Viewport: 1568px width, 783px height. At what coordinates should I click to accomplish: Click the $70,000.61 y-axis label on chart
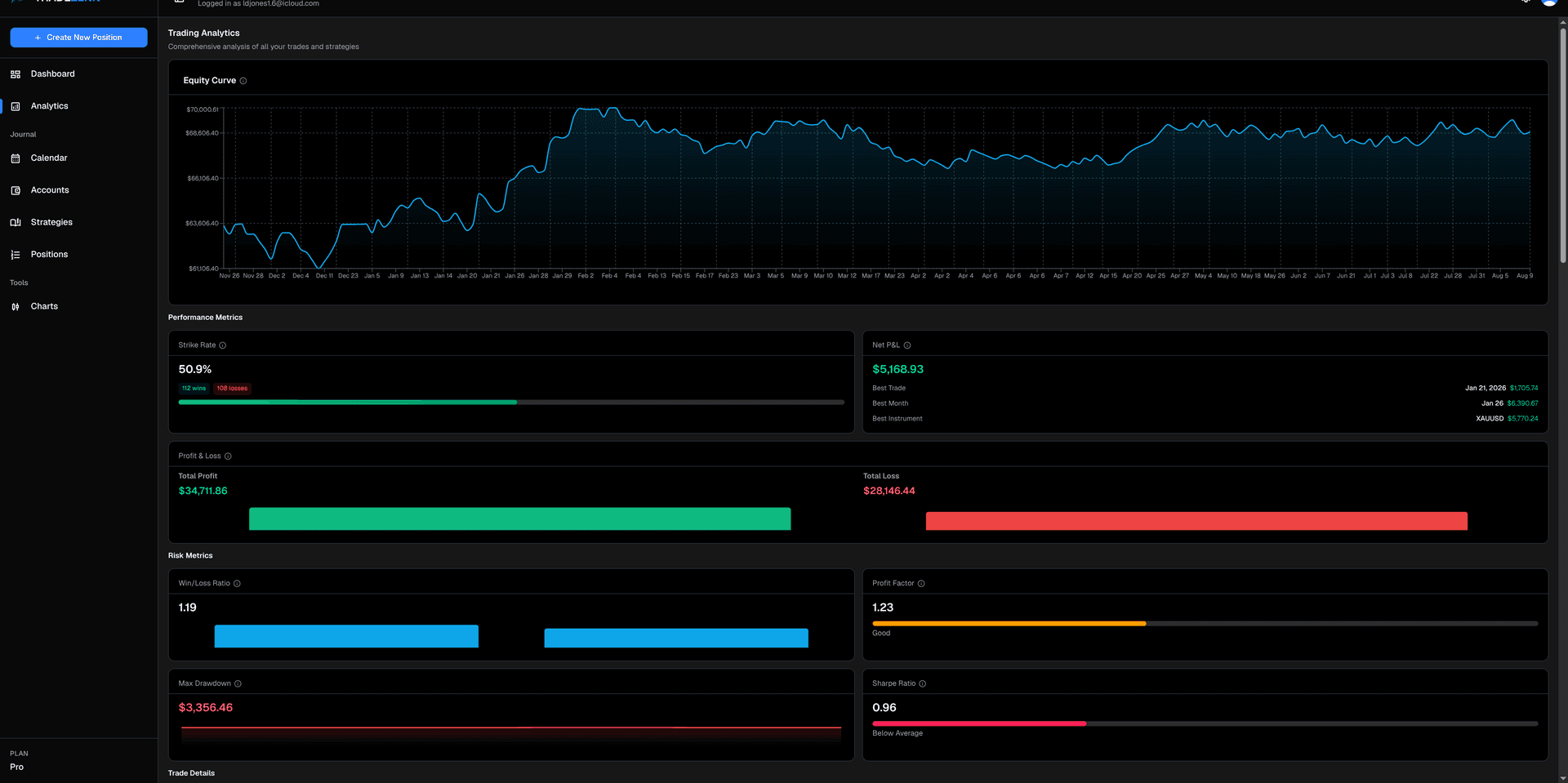coord(203,109)
